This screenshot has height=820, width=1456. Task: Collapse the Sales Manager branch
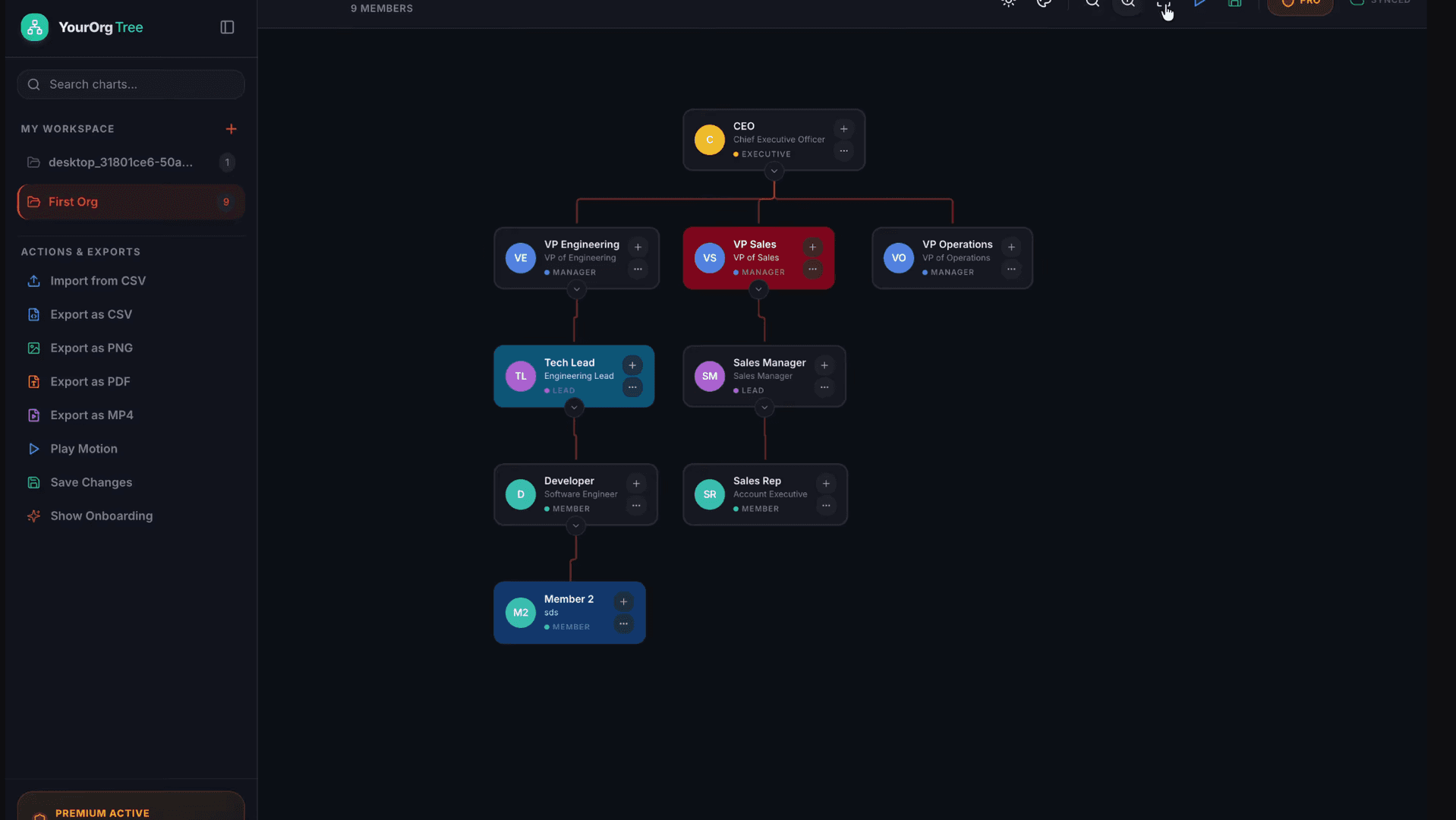(764, 408)
